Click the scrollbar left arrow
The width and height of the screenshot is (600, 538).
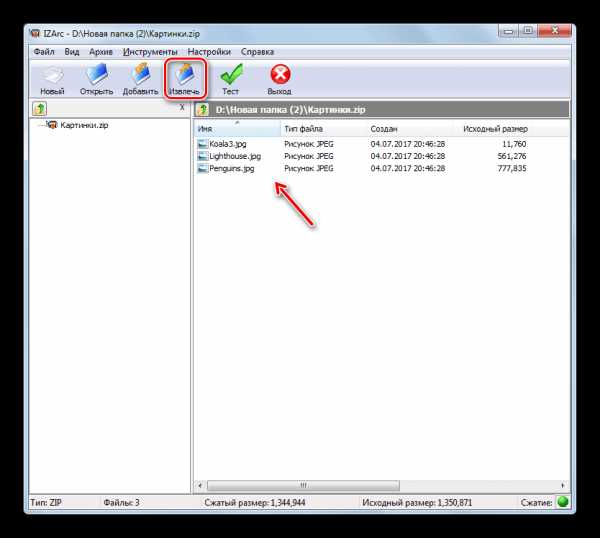200,485
